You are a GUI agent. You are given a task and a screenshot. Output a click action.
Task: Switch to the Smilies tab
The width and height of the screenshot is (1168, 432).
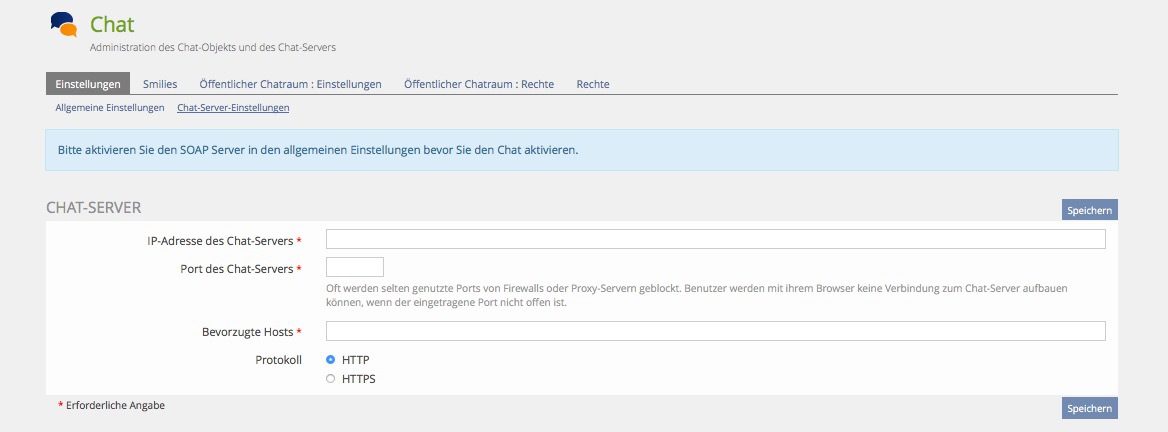click(x=160, y=84)
